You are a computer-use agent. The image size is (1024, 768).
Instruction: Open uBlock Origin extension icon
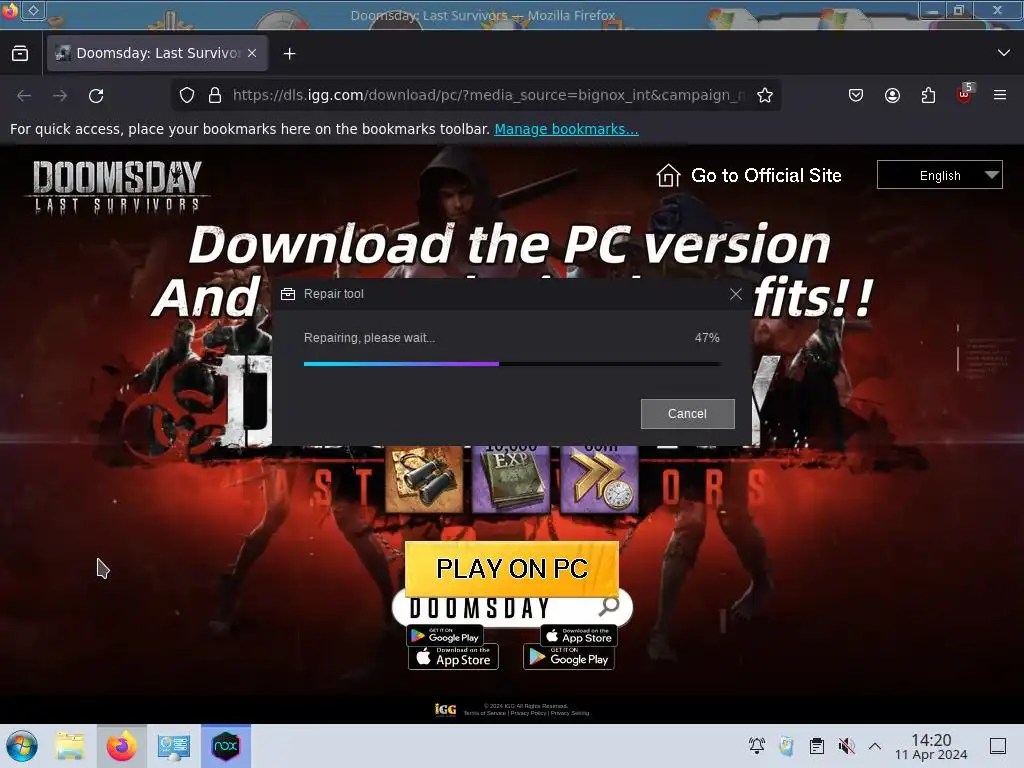coord(964,94)
